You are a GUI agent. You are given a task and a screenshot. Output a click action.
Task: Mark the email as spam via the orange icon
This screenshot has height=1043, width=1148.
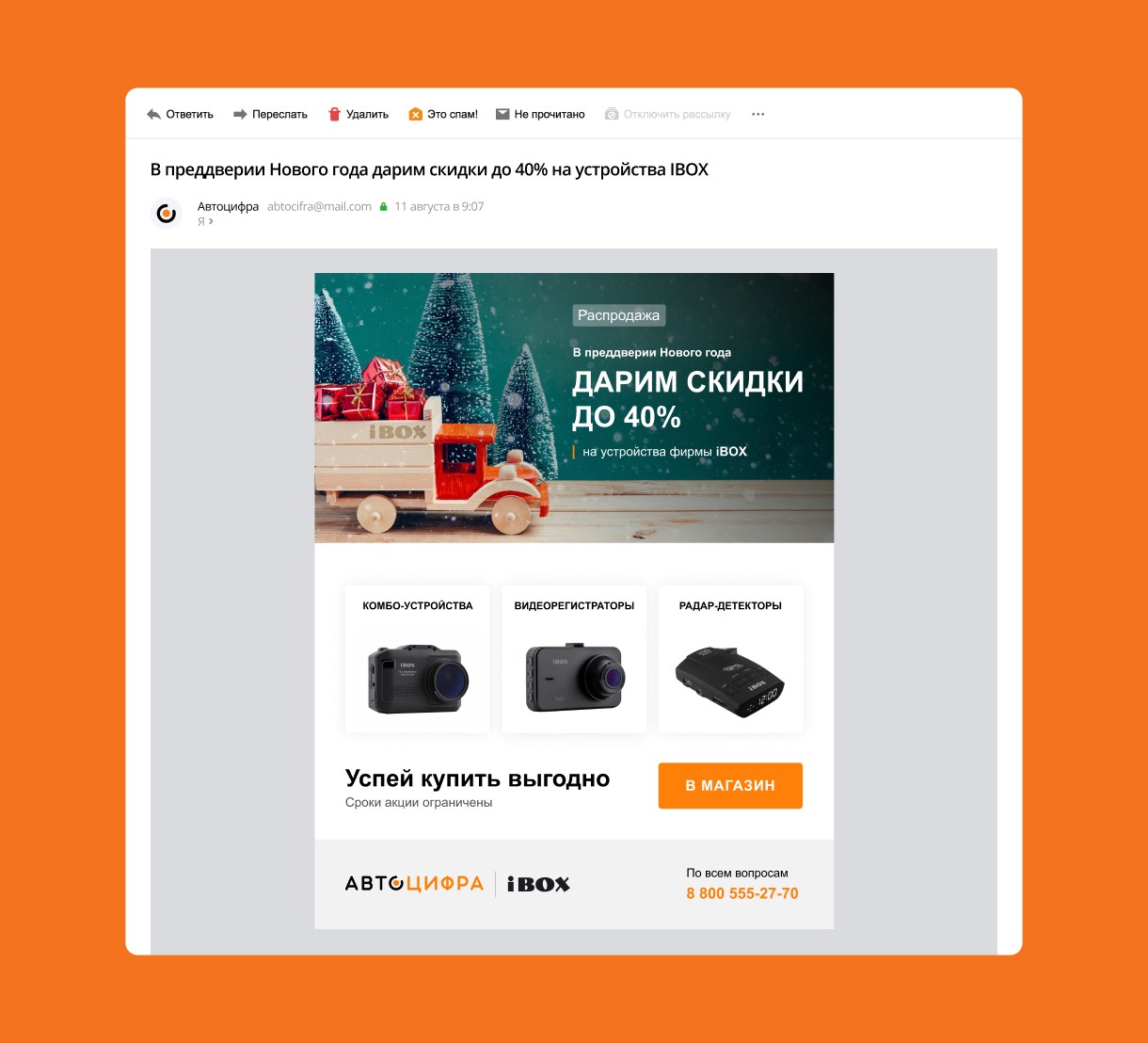pyautogui.click(x=415, y=114)
